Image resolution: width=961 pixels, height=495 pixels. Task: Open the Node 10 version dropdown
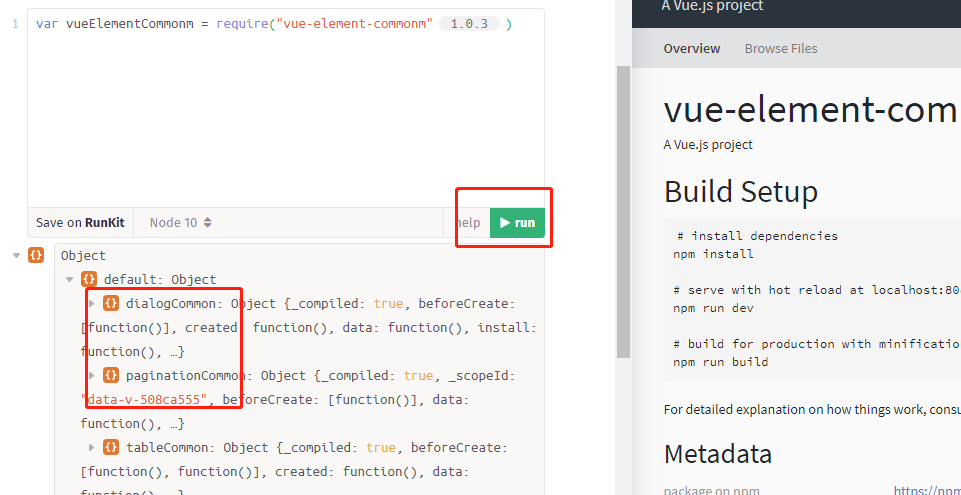click(x=181, y=222)
